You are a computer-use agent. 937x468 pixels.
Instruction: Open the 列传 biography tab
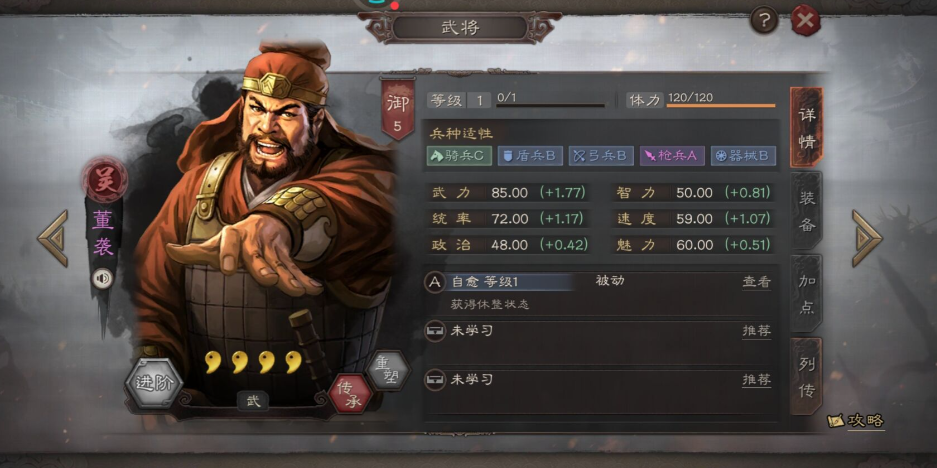(806, 377)
